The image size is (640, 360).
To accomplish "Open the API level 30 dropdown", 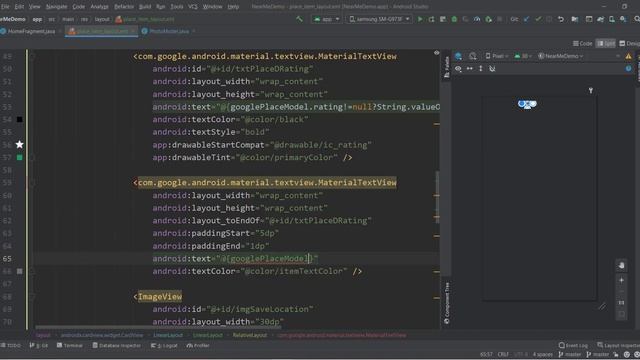I will [522, 56].
